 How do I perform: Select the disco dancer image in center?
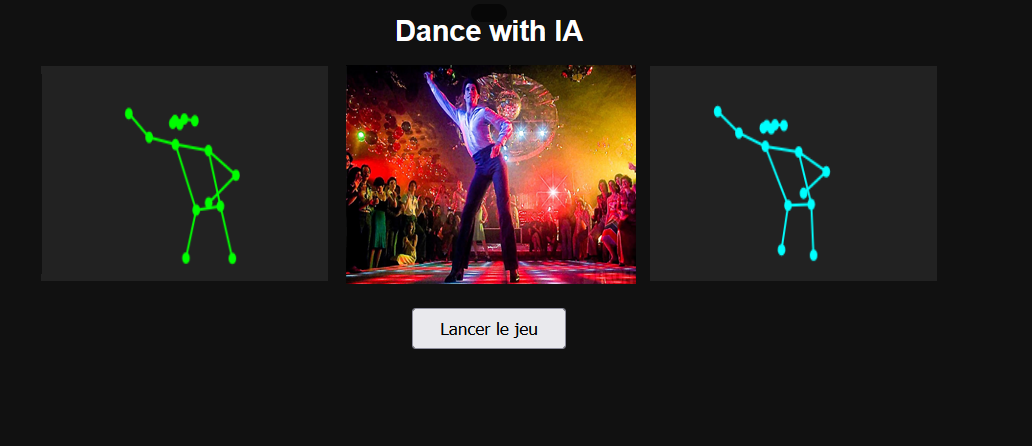tap(491, 174)
